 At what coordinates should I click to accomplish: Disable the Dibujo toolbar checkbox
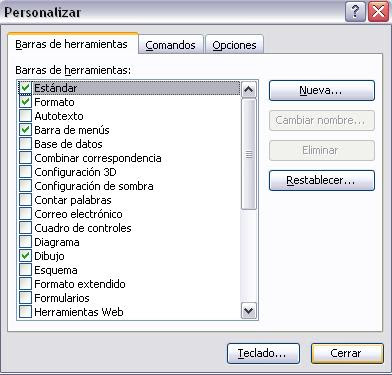[x=25, y=256]
